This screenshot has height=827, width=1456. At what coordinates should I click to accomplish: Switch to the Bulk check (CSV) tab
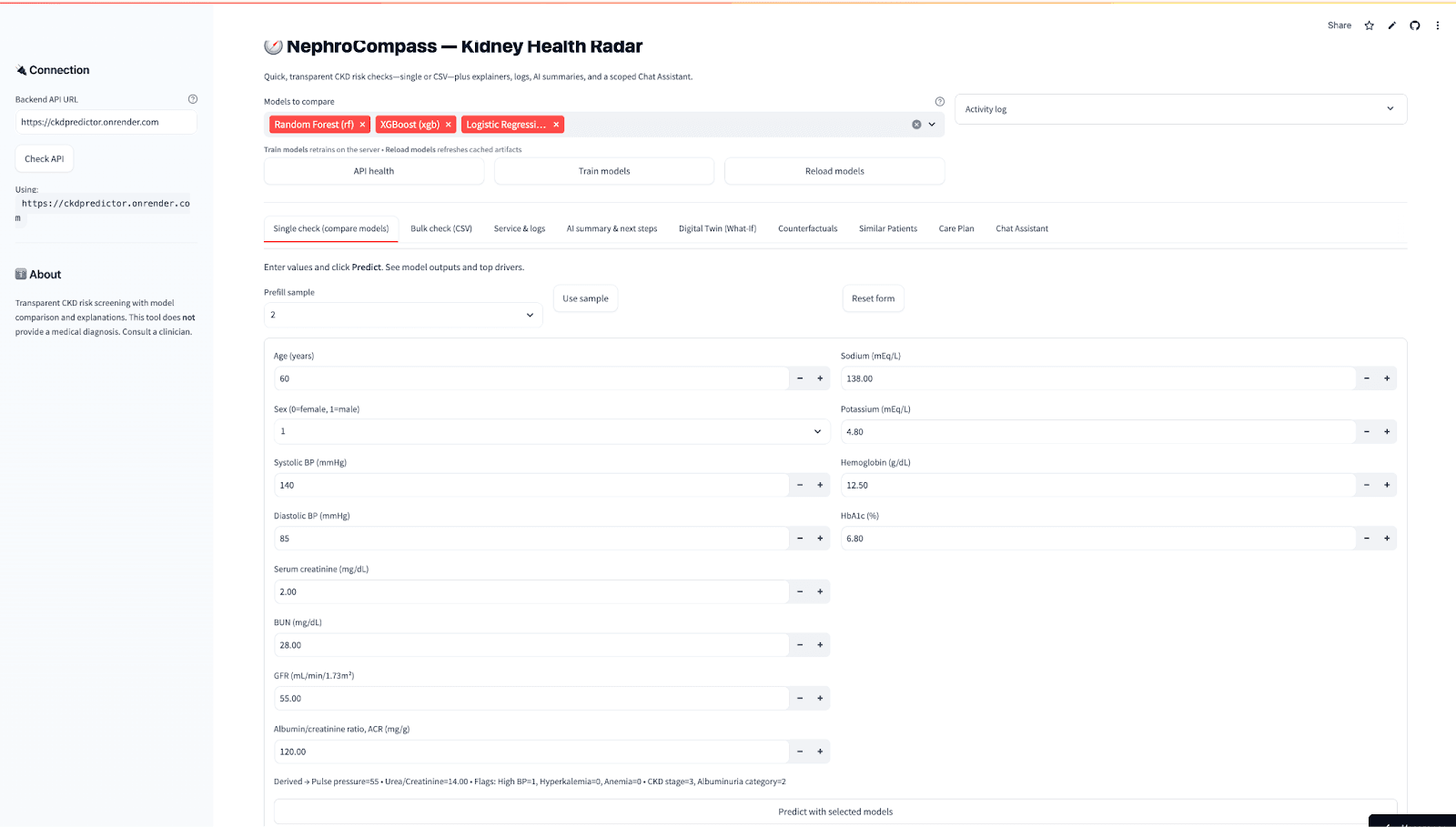[x=441, y=228]
